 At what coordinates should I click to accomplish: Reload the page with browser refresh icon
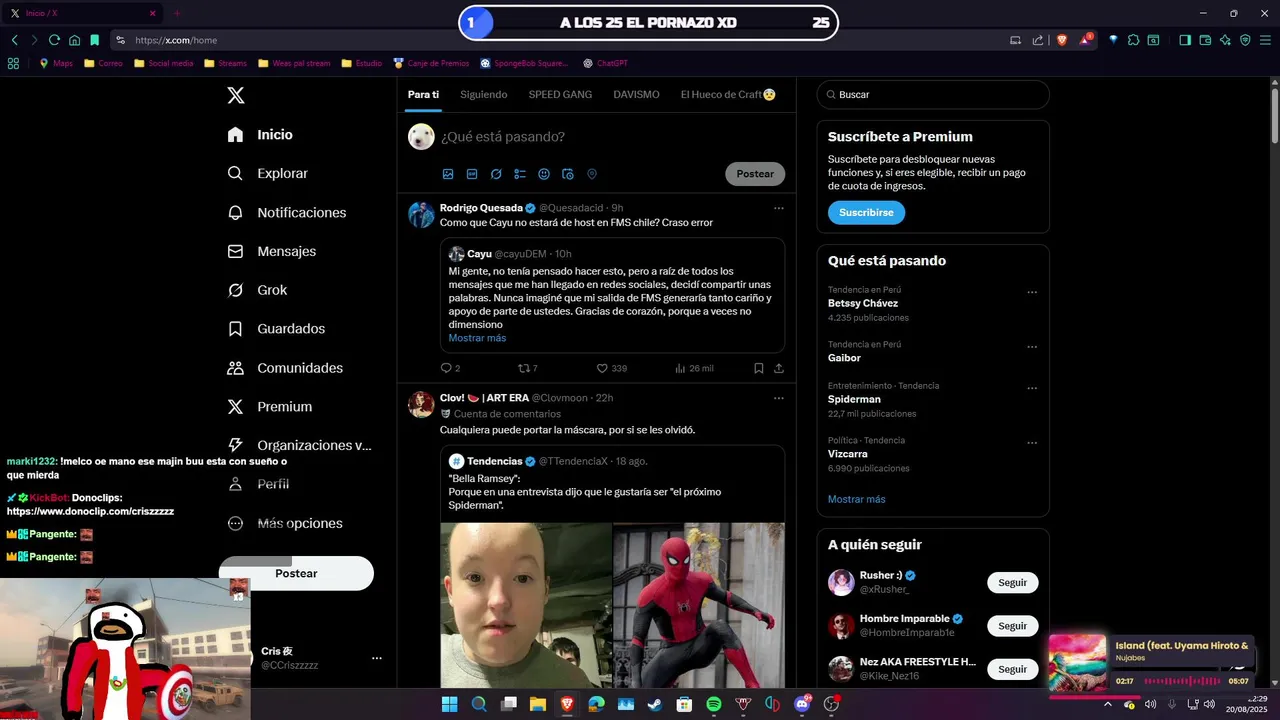click(x=54, y=40)
